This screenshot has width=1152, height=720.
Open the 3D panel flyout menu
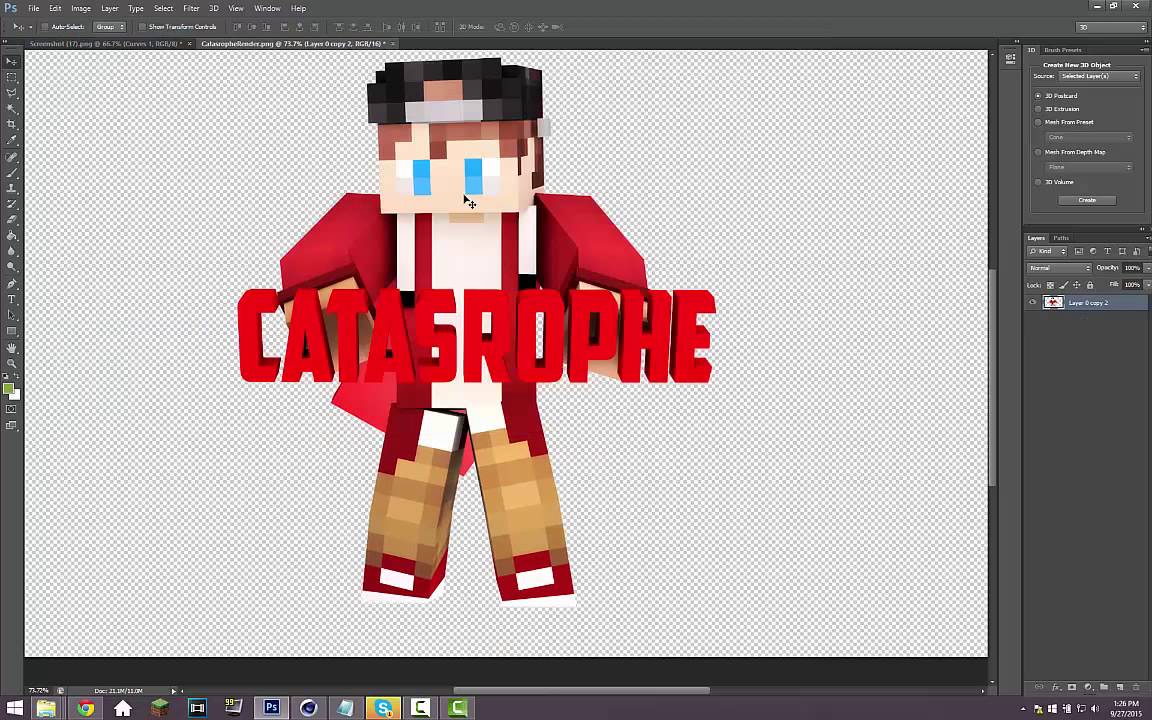tap(1147, 50)
